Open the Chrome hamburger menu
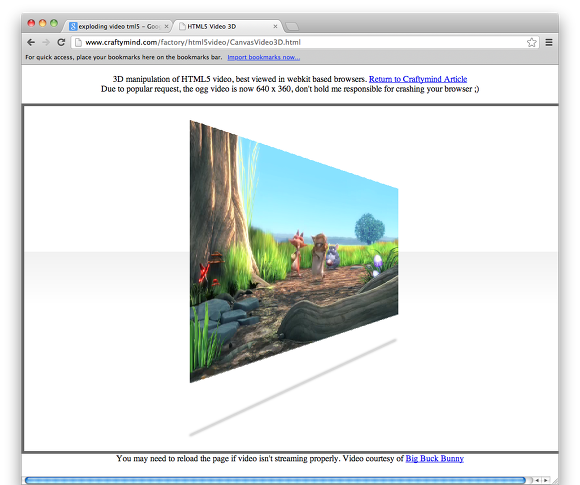The image size is (580, 485). tap(549, 43)
